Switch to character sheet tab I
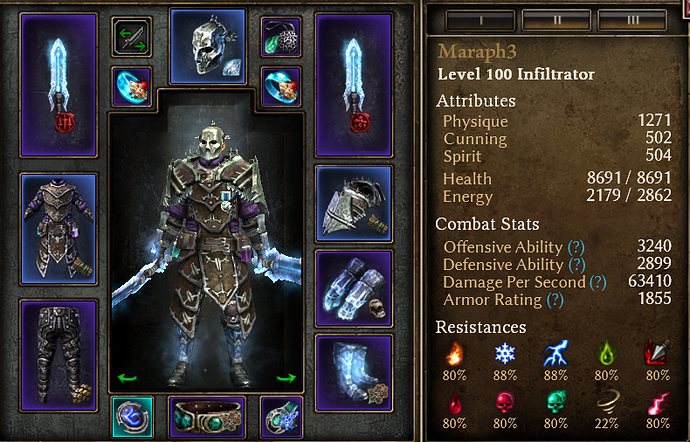 click(x=481, y=20)
